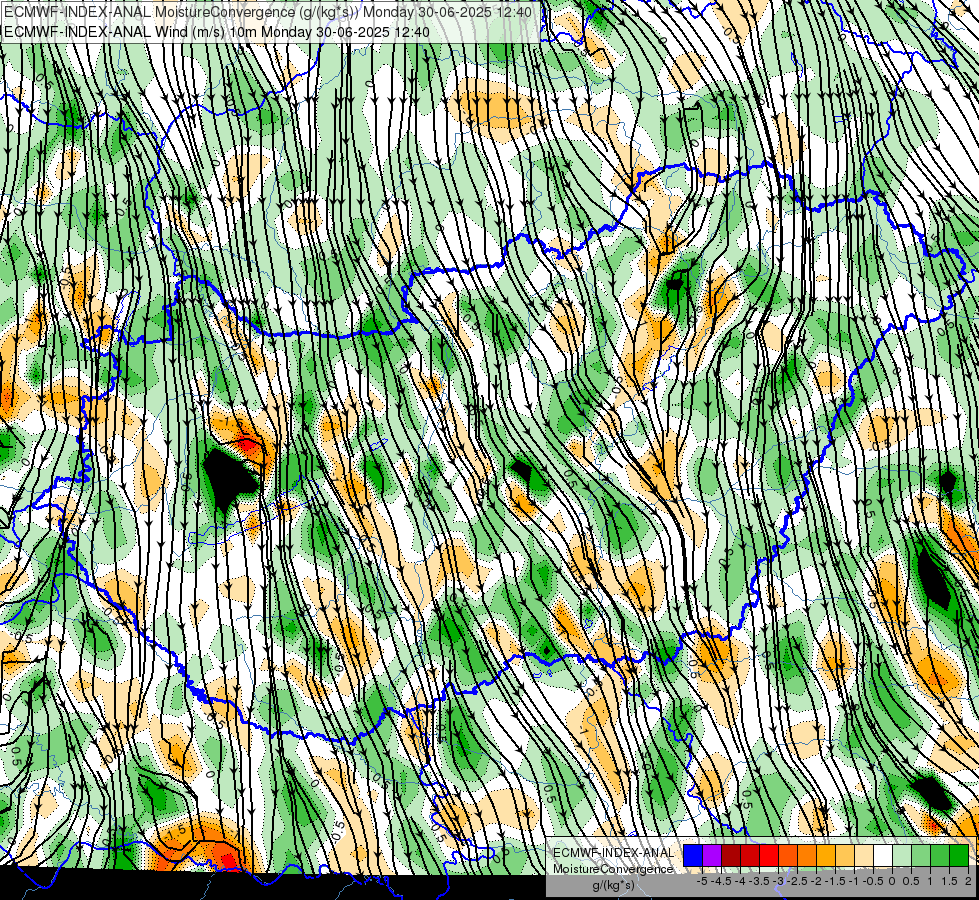Click the -2 tick label on legend scale
Viewport: 979px width, 900px height.
point(816,881)
